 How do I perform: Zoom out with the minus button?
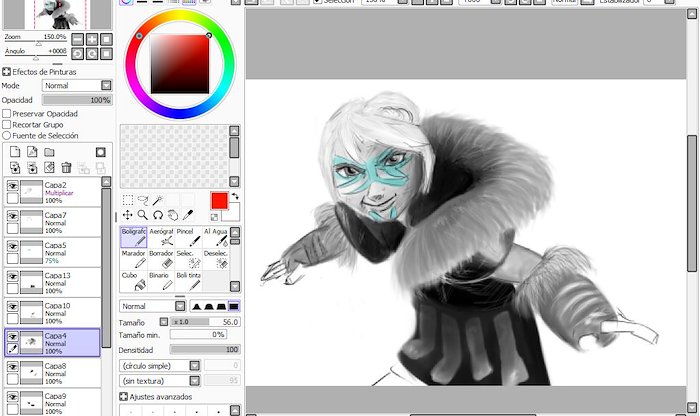(x=78, y=39)
